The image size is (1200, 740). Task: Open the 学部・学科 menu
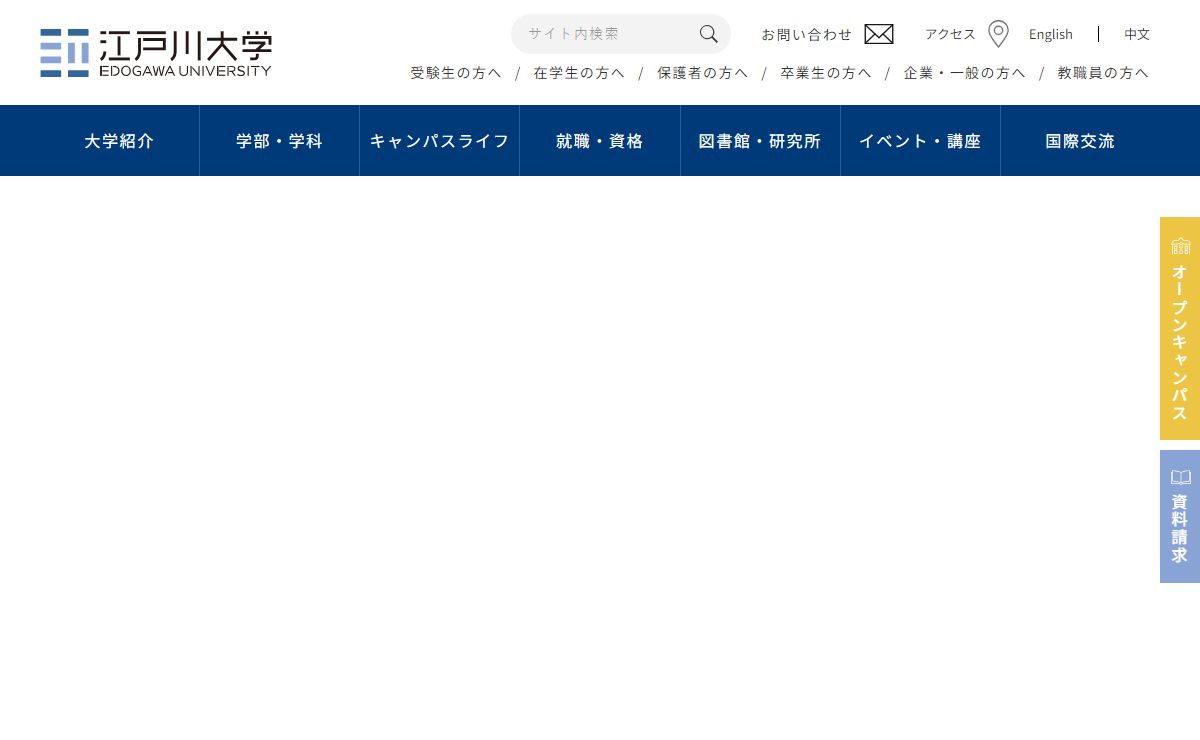pos(279,141)
